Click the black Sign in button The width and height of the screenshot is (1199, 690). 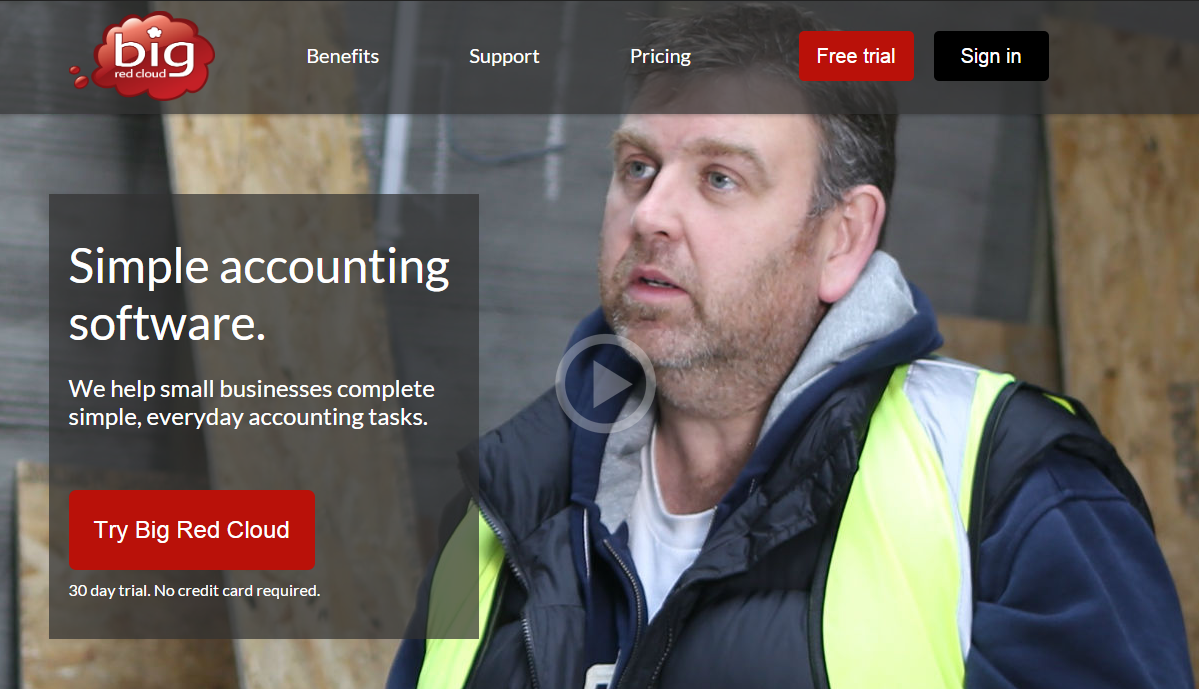(x=991, y=56)
